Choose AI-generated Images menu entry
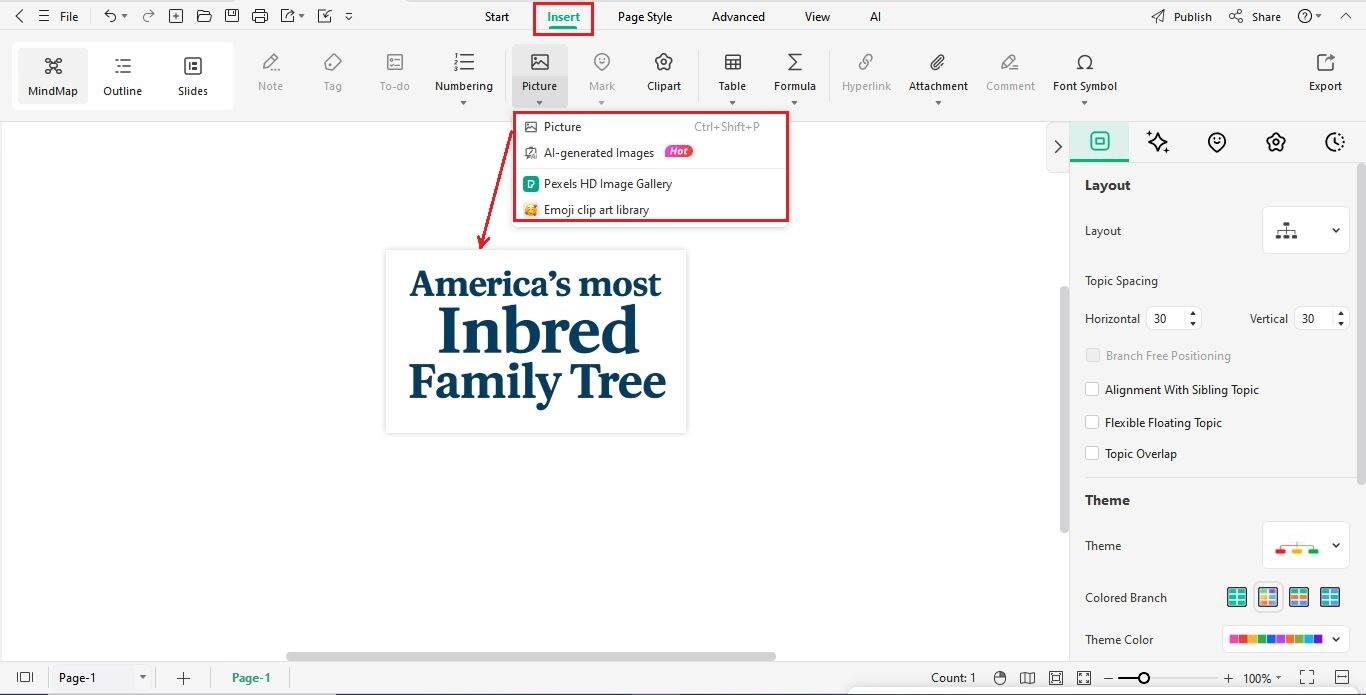Image resolution: width=1366 pixels, height=695 pixels. pos(650,152)
